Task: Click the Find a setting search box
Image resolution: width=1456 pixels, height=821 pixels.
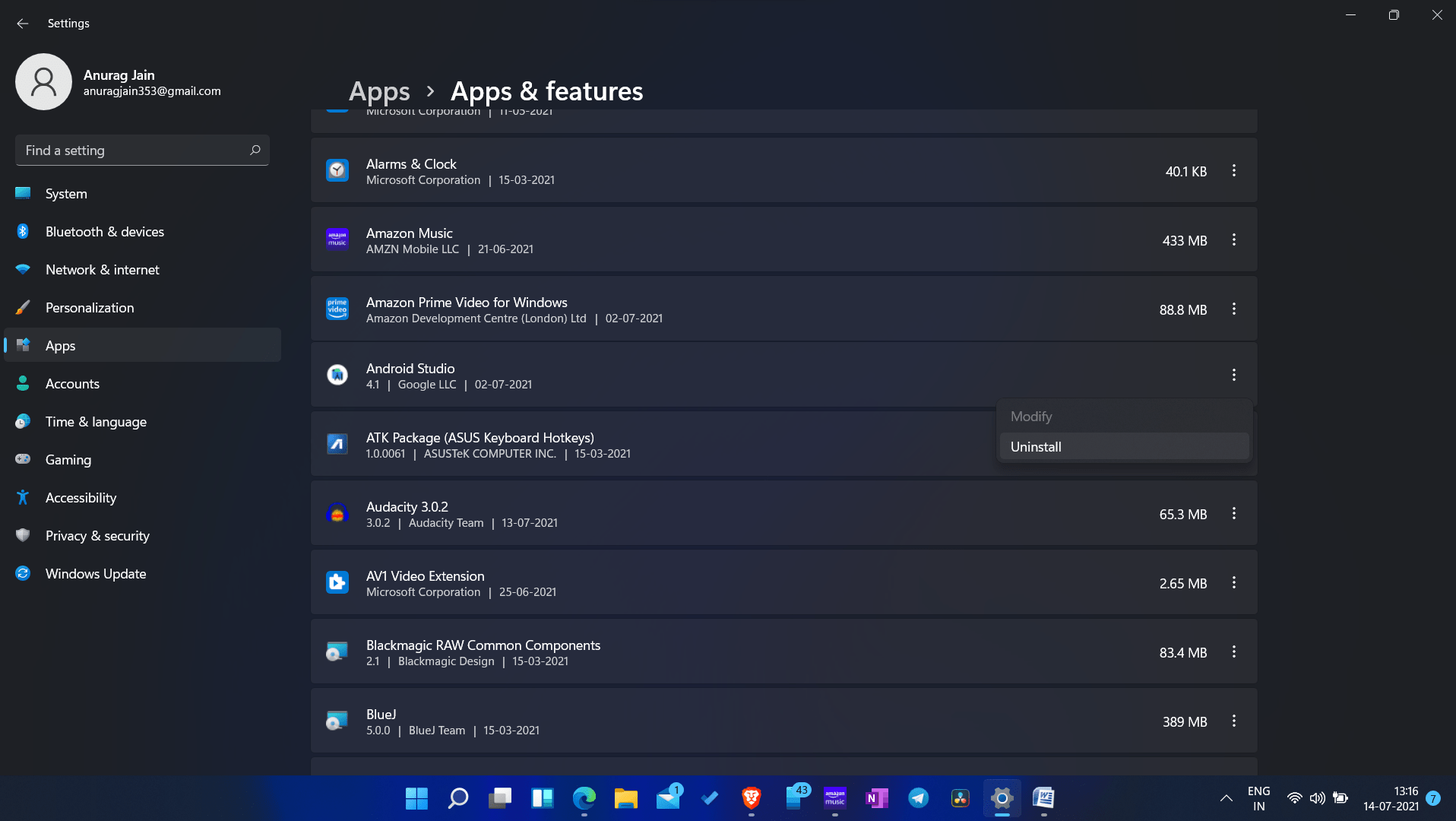Action: 142,151
